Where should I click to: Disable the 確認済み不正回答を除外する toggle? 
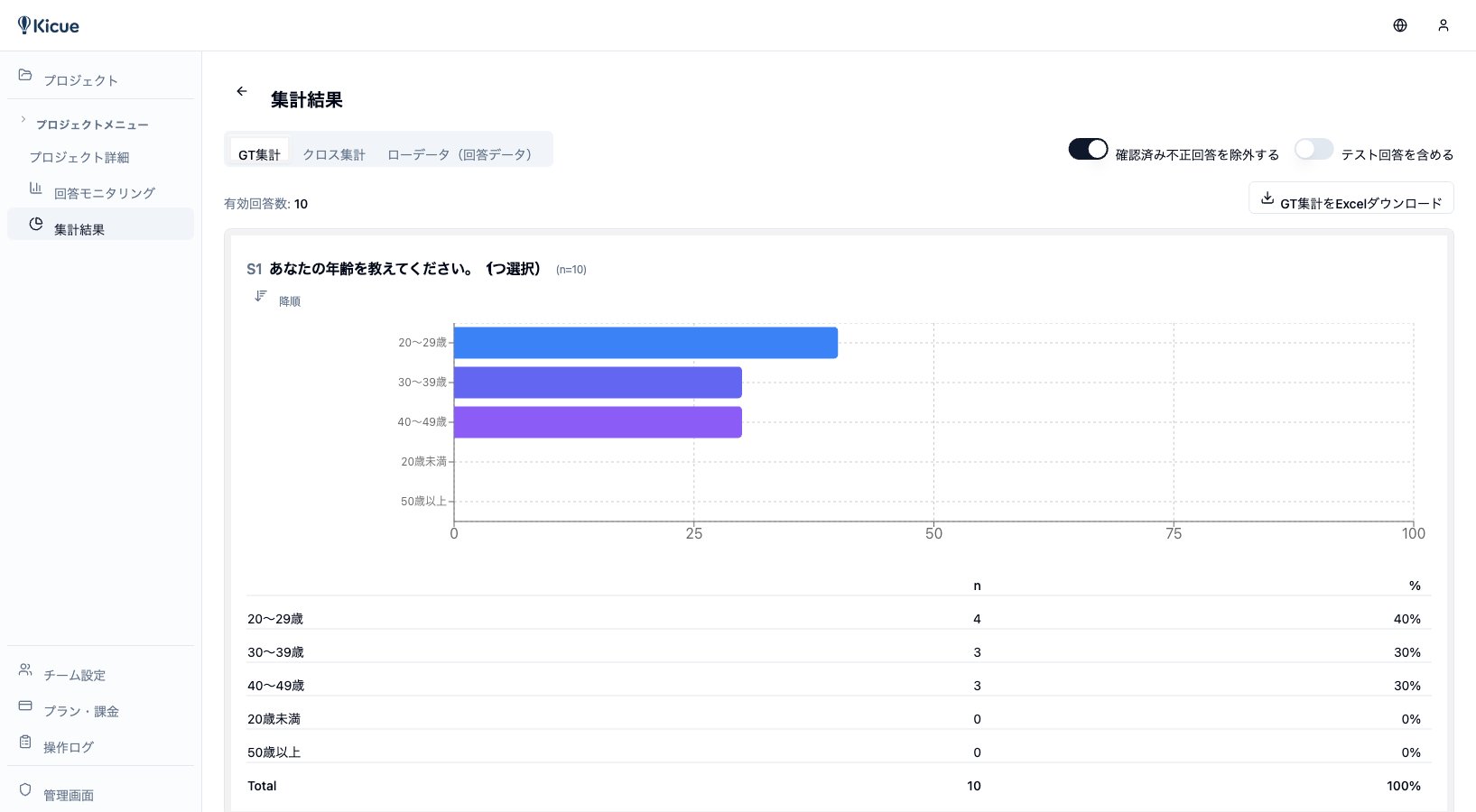pos(1088,150)
